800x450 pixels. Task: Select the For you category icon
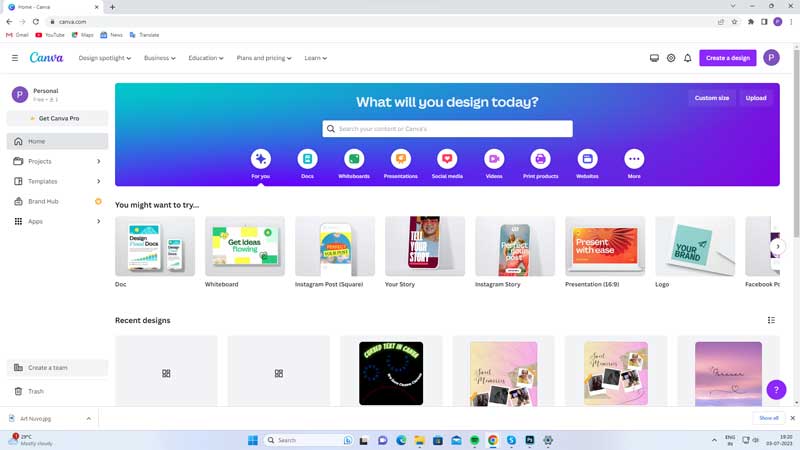[x=261, y=159]
